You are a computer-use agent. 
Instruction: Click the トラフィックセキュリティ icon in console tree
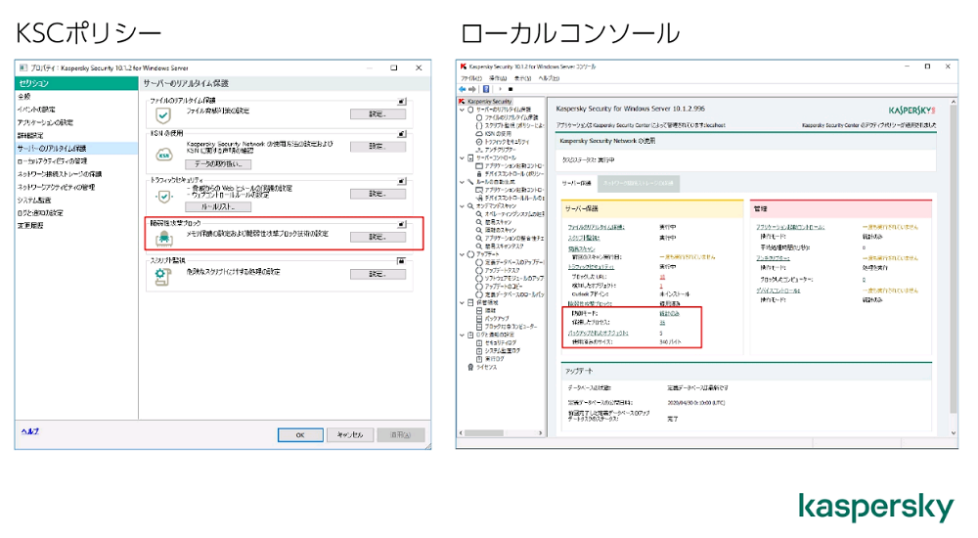[479, 142]
